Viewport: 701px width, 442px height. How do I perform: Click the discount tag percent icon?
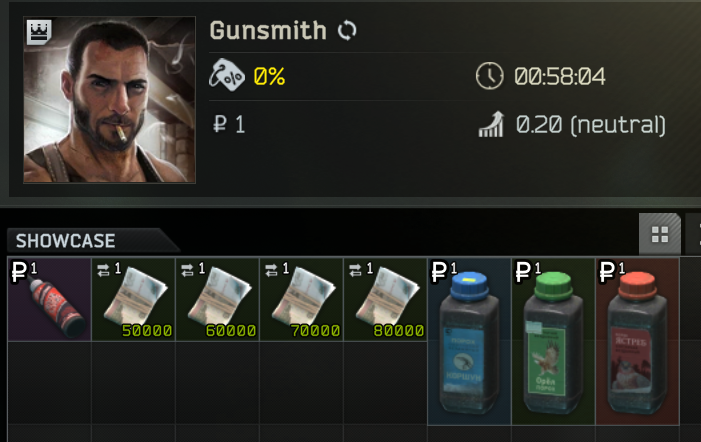(227, 75)
